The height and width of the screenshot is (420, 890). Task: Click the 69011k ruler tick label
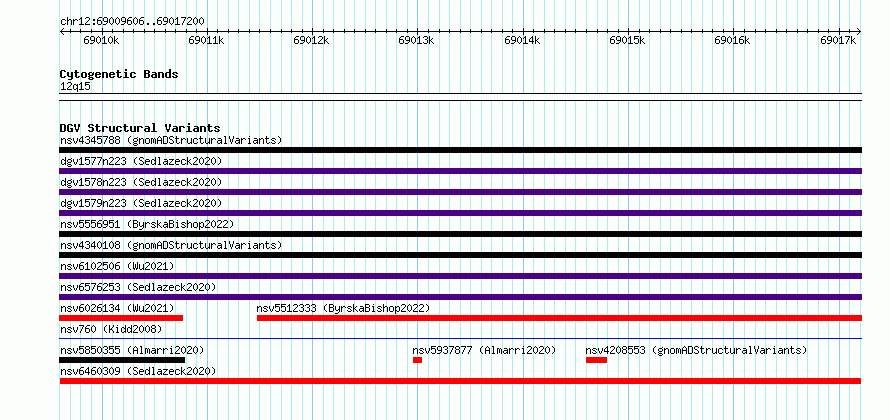(x=207, y=40)
